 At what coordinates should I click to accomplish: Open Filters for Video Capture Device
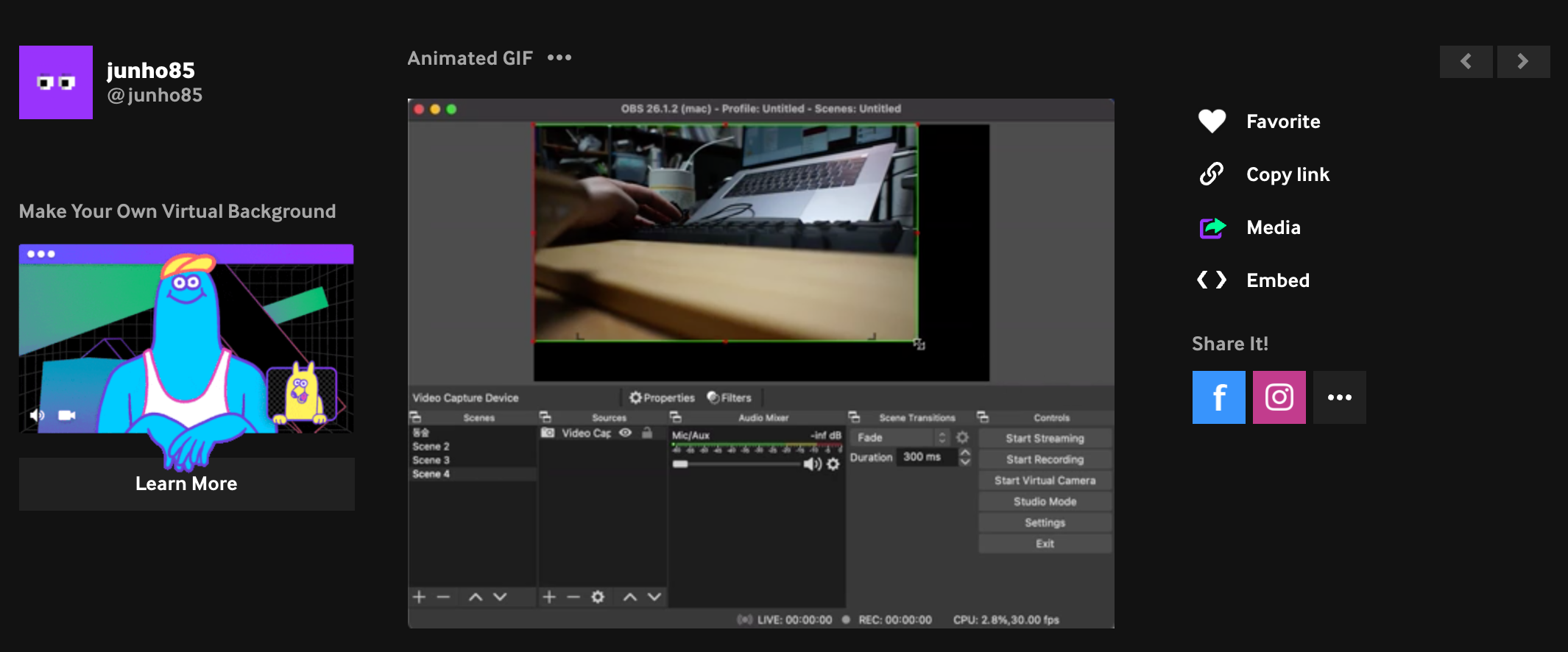tap(730, 397)
